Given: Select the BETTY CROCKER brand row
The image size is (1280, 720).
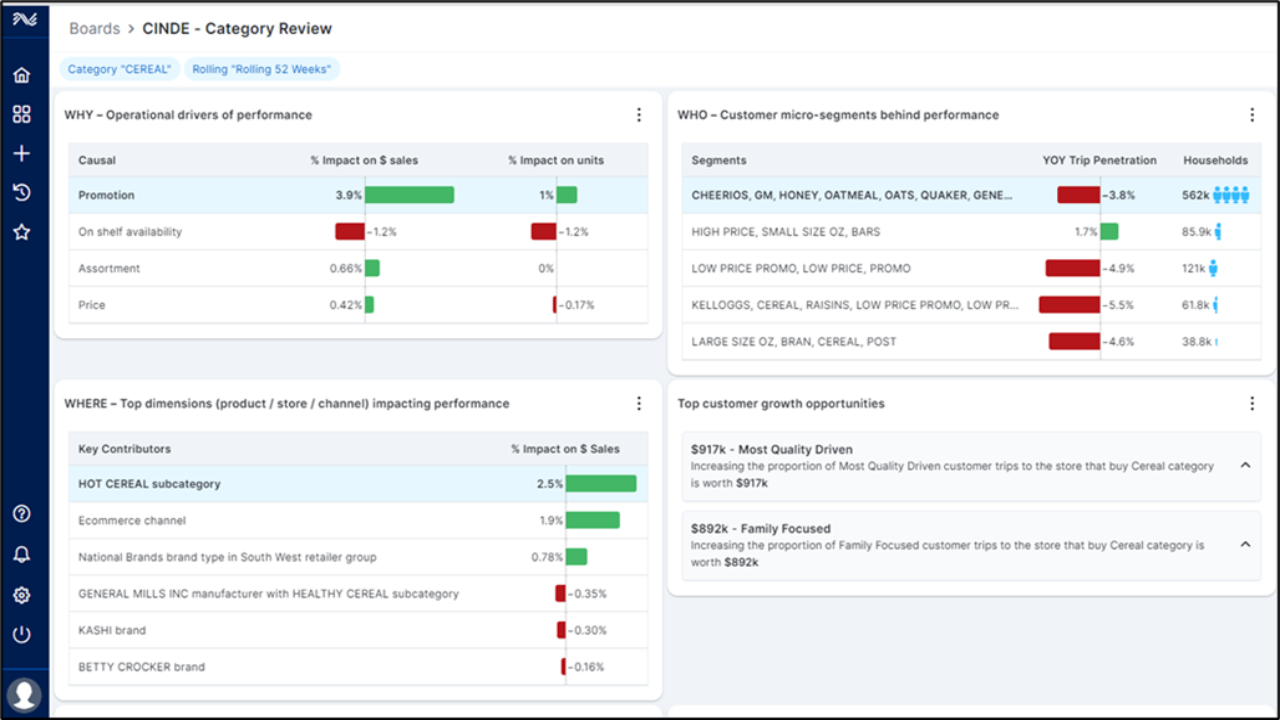Looking at the screenshot, I should [x=358, y=667].
